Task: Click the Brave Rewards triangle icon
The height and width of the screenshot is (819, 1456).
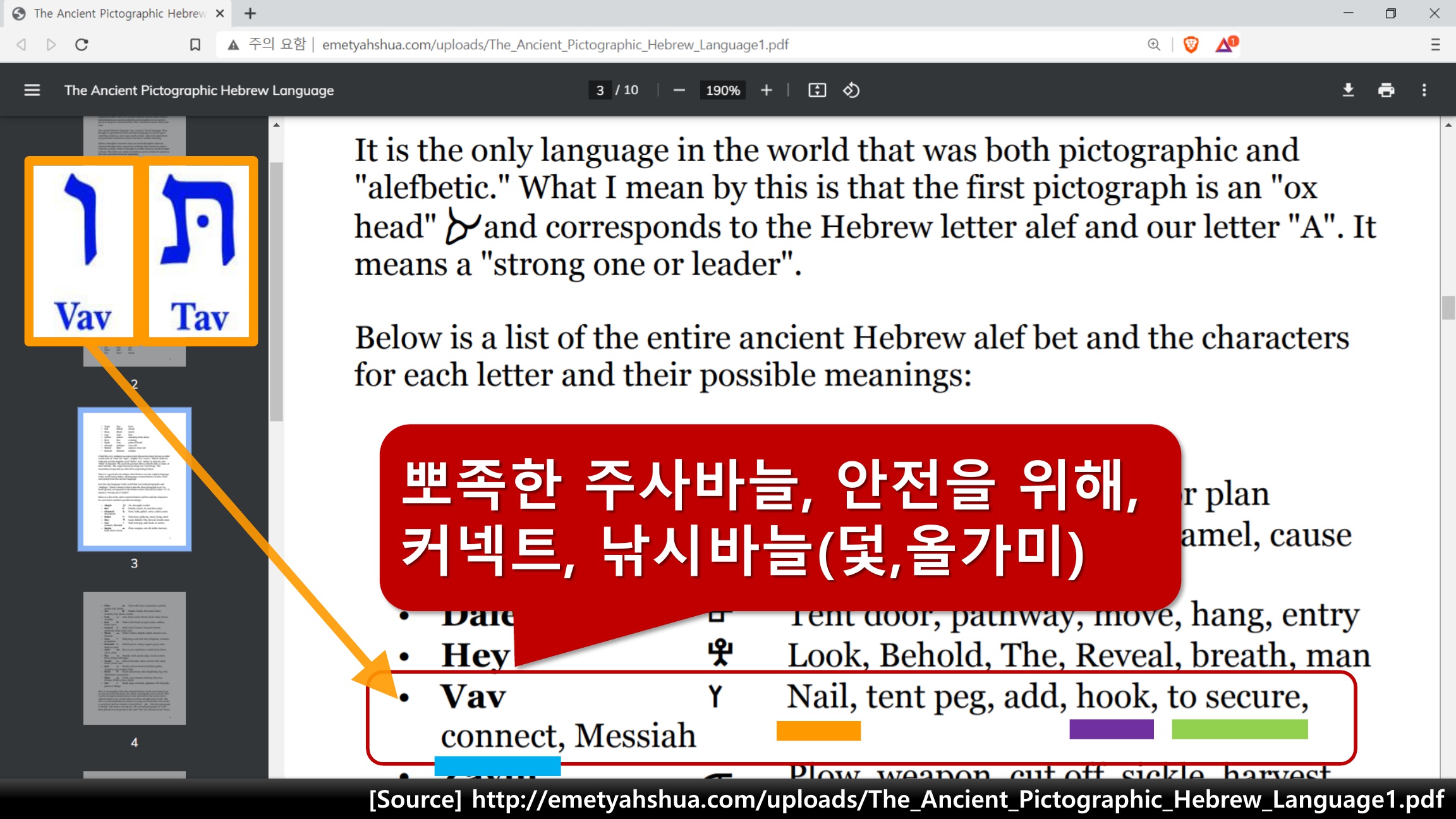Action: 1225,45
